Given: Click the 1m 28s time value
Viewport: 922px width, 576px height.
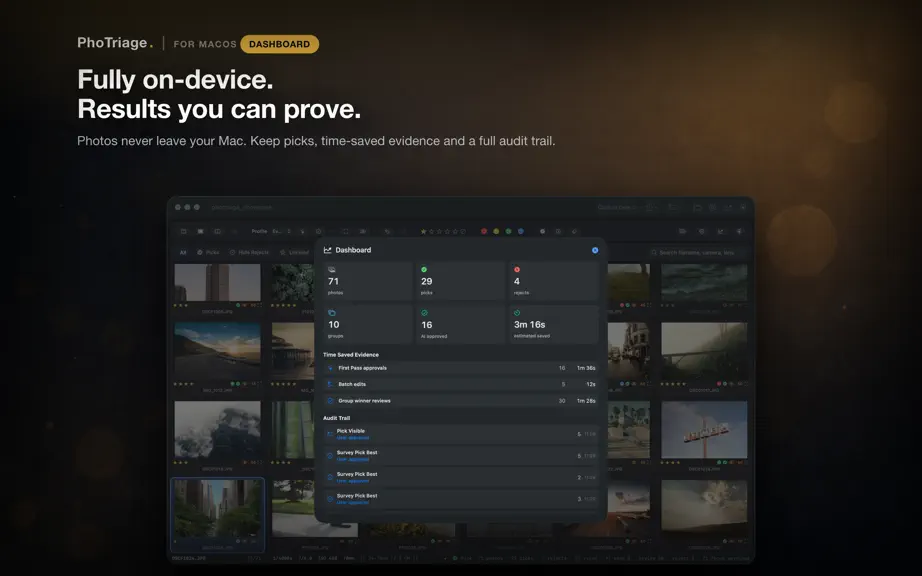Looking at the screenshot, I should tap(586, 401).
